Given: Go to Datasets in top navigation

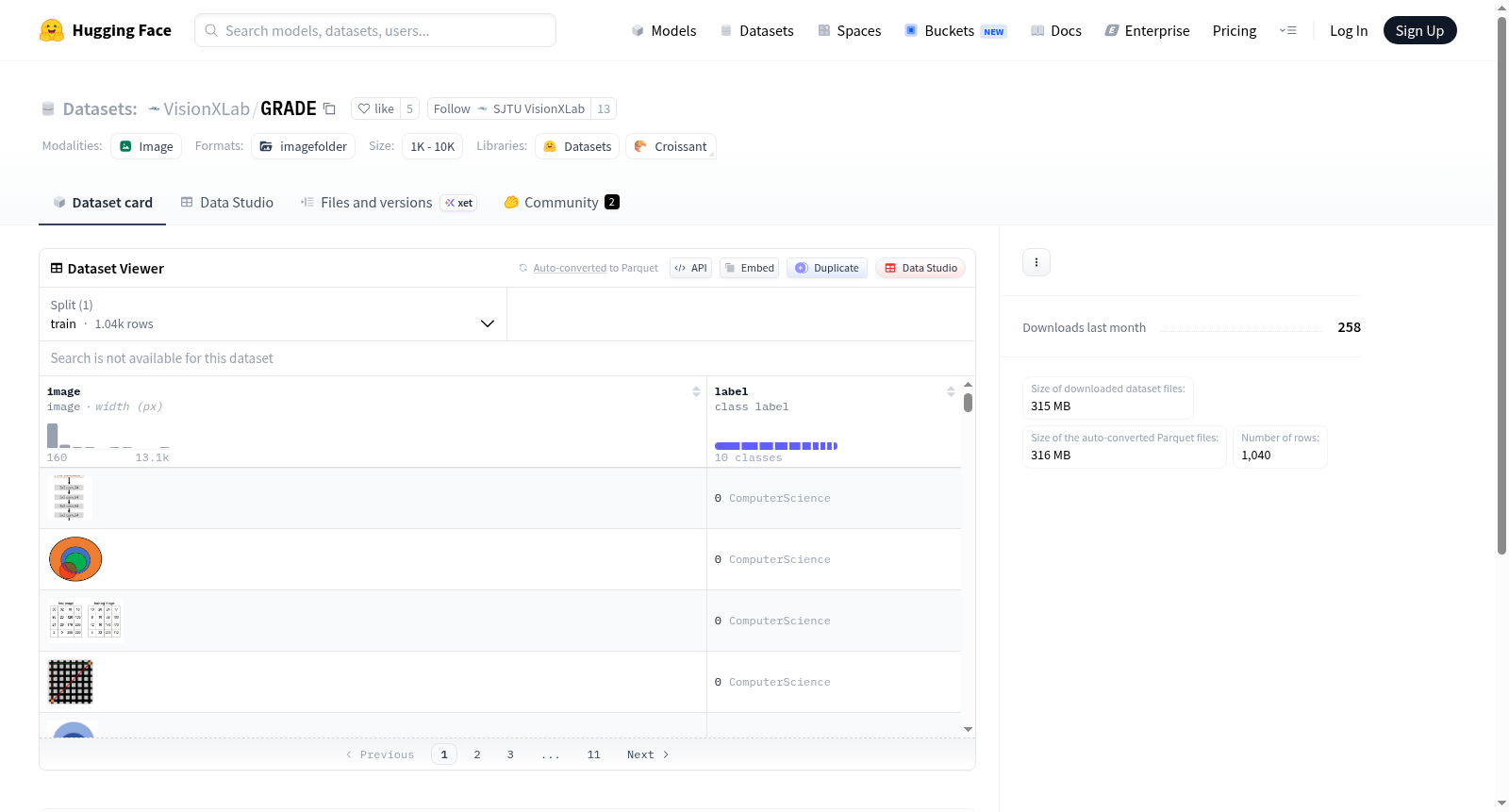Looking at the screenshot, I should click(x=757, y=31).
